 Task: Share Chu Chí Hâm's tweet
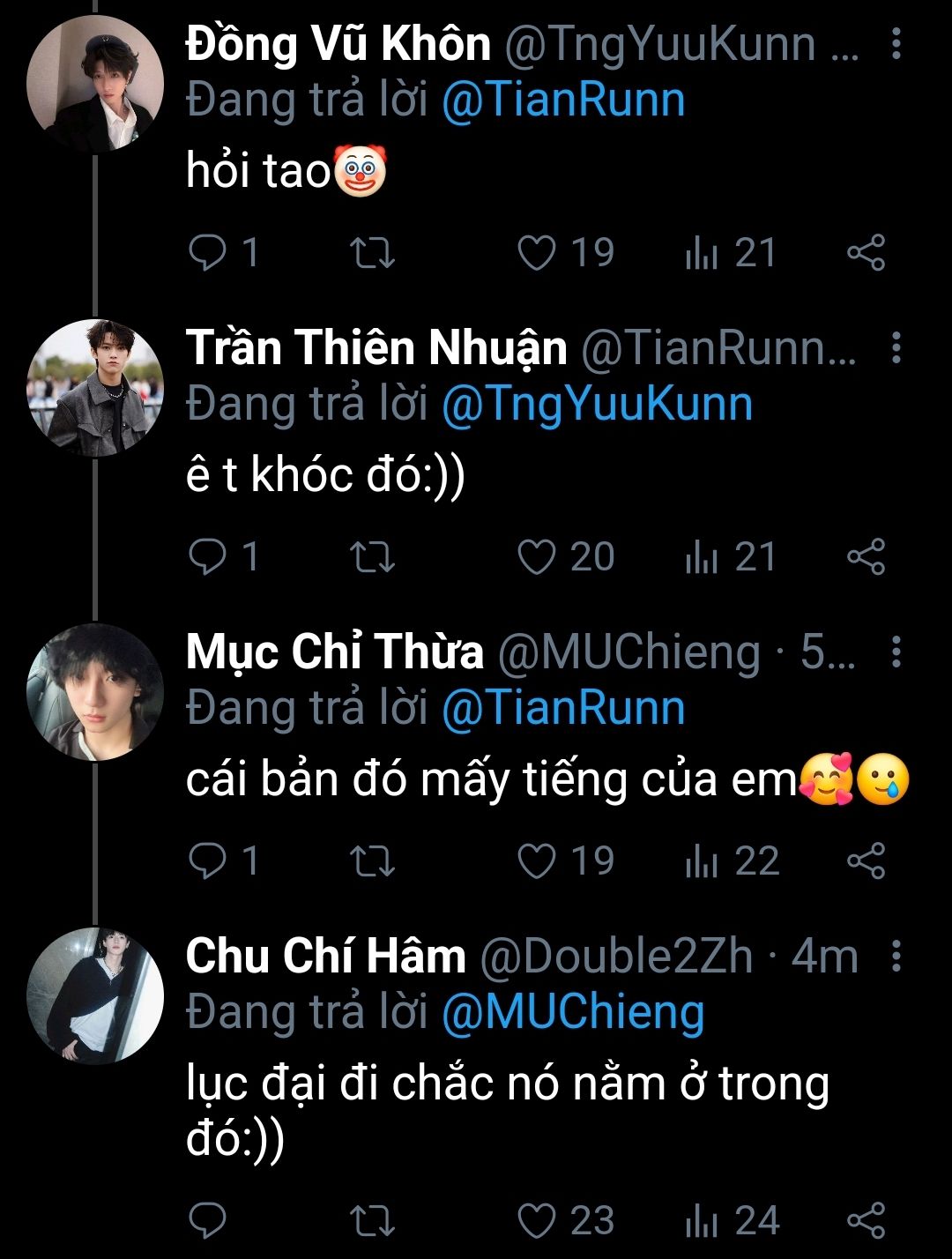[866, 1221]
